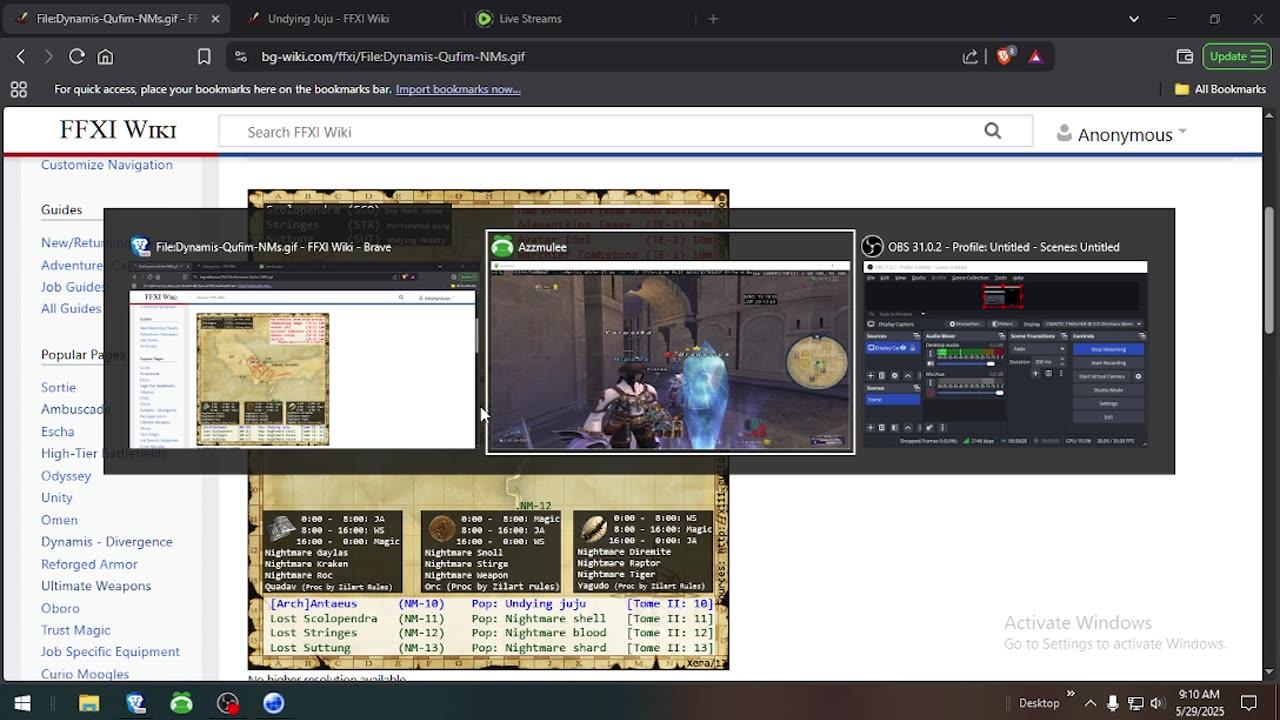Open the Omen sidebar link
The width and height of the screenshot is (1280, 720).
pos(59,520)
